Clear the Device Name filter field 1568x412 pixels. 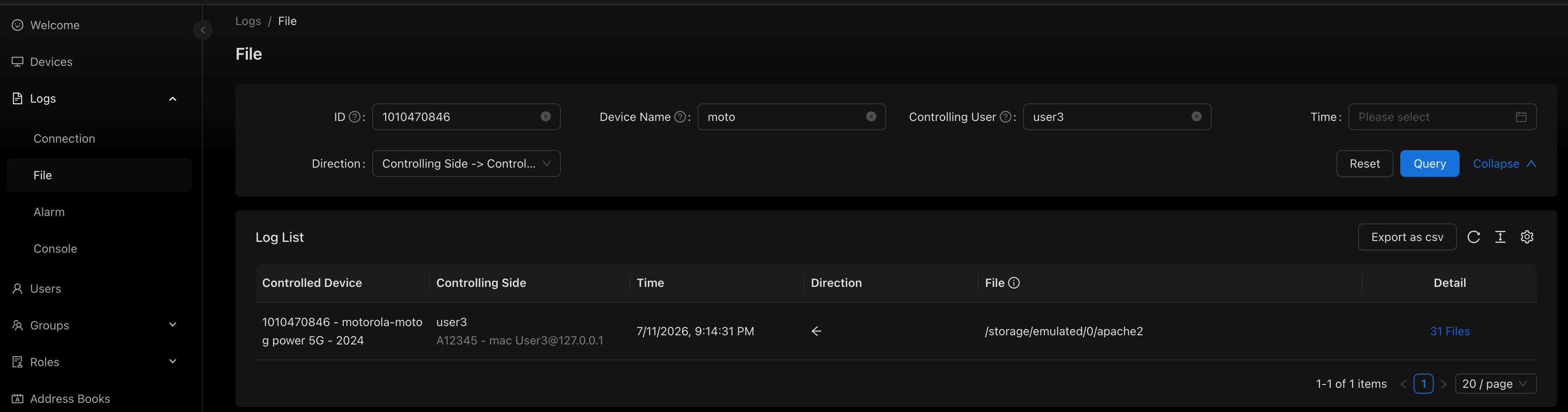click(871, 116)
